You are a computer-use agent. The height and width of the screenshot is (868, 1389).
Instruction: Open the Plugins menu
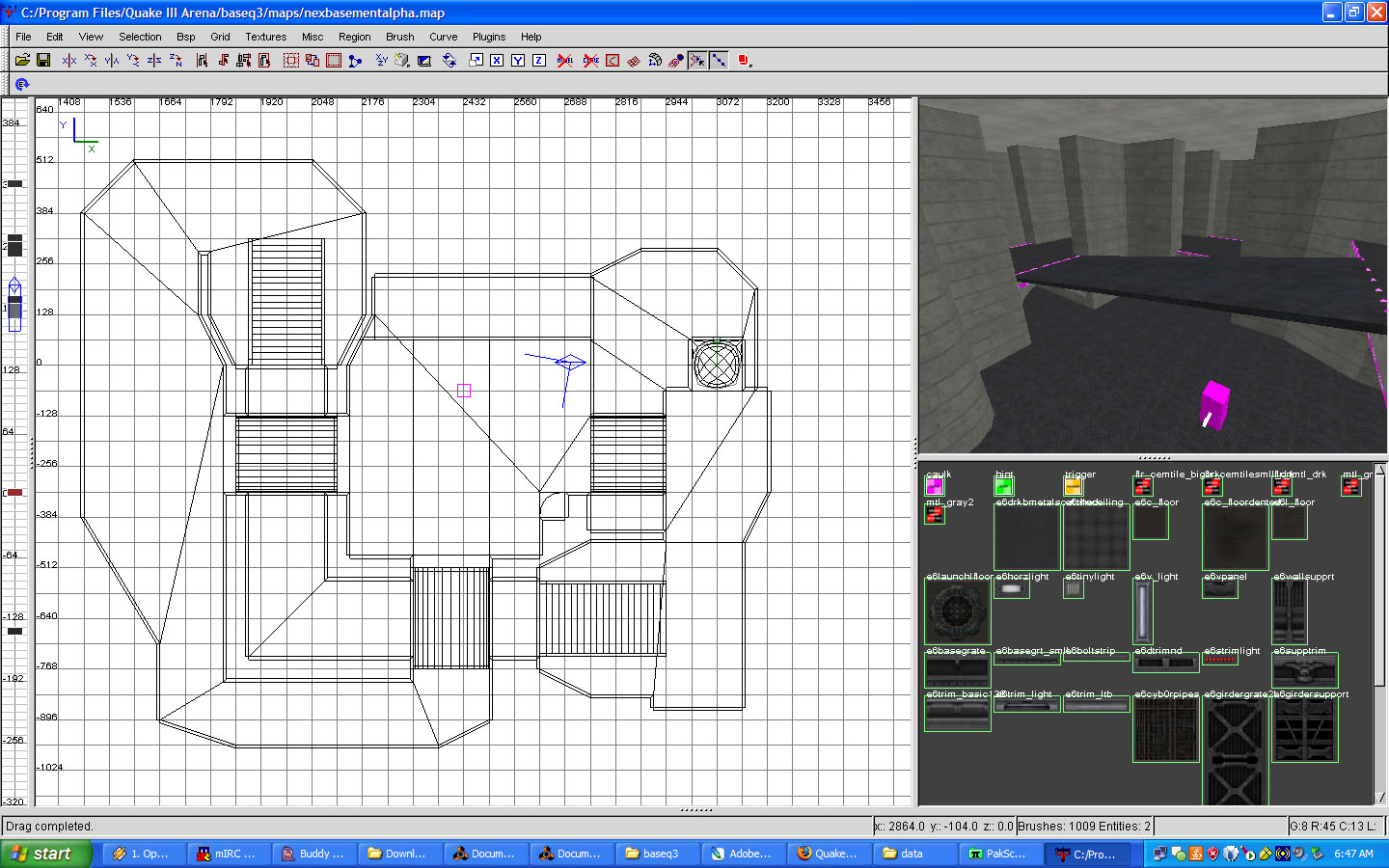point(489,37)
